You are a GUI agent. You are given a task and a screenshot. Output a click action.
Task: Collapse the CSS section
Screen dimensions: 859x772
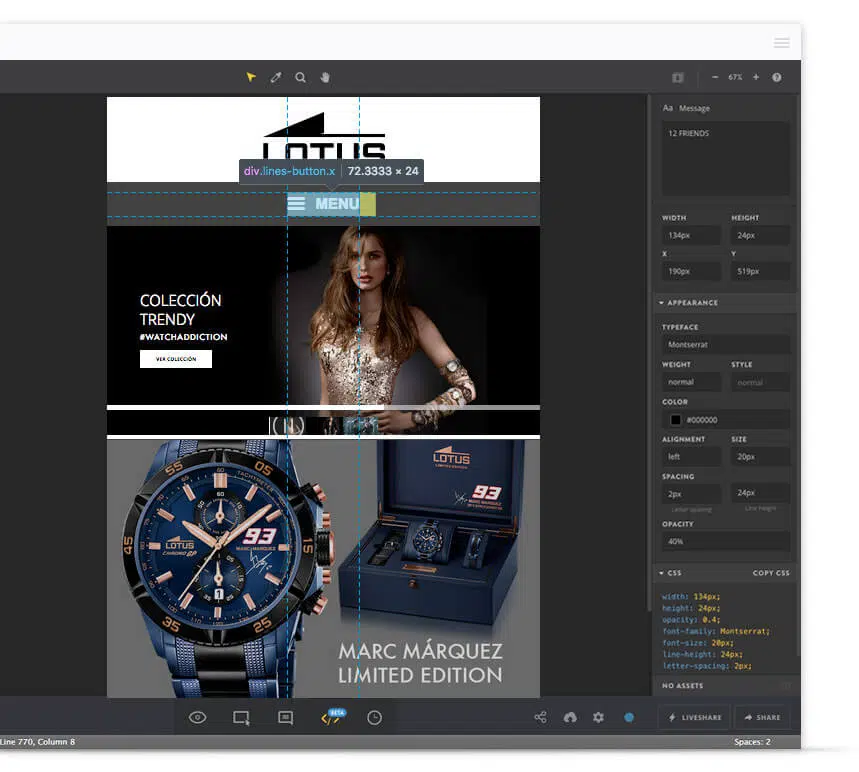[671, 573]
